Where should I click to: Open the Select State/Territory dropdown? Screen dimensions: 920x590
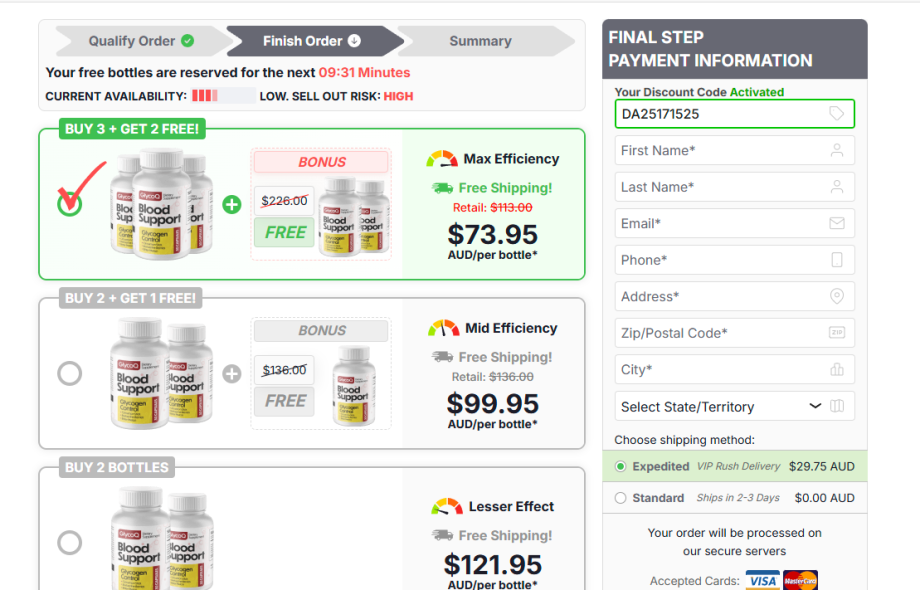tap(735, 406)
